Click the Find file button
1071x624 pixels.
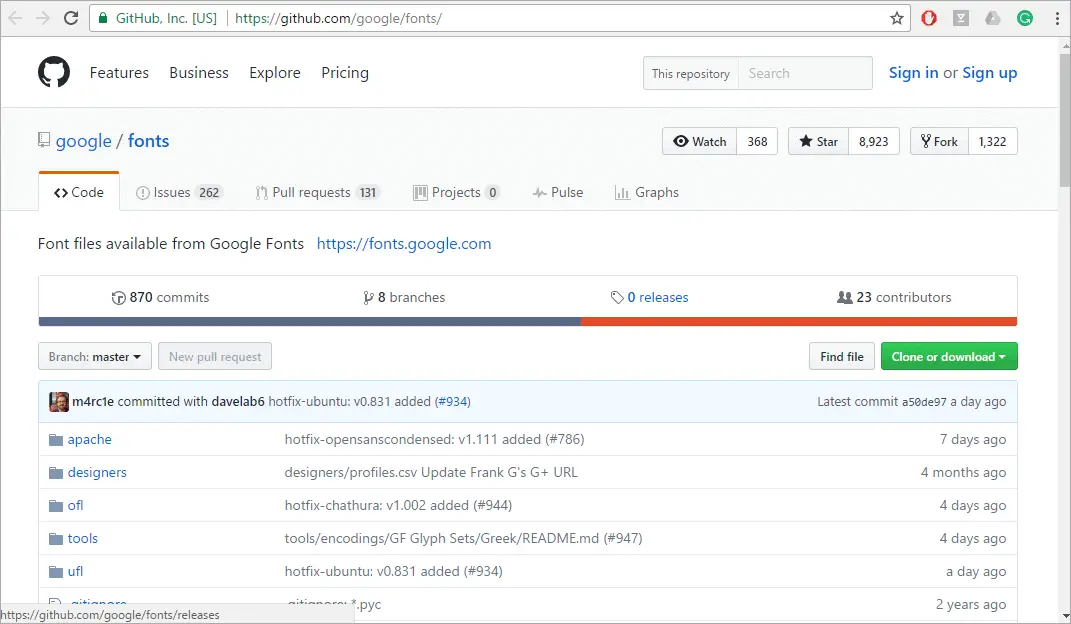point(842,356)
